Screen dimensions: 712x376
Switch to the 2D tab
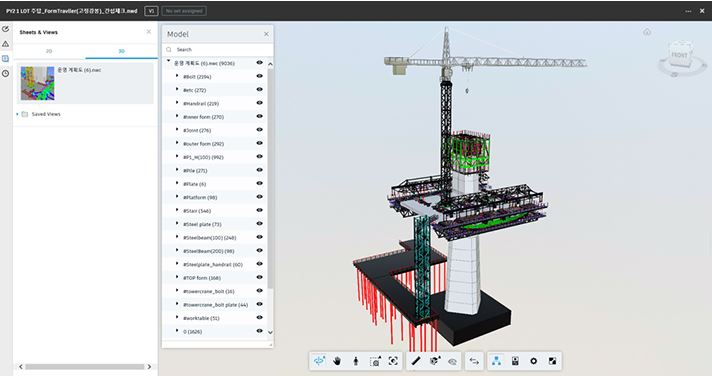[x=49, y=51]
